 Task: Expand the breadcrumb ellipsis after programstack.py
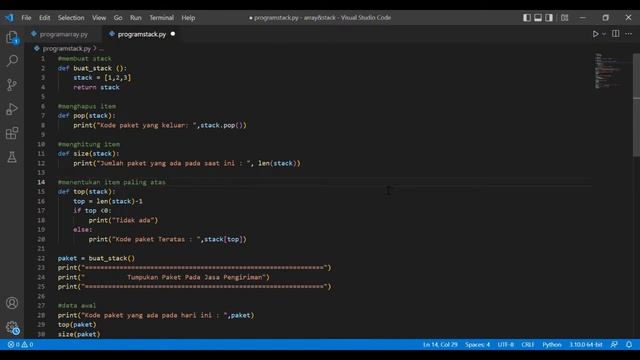tap(101, 48)
